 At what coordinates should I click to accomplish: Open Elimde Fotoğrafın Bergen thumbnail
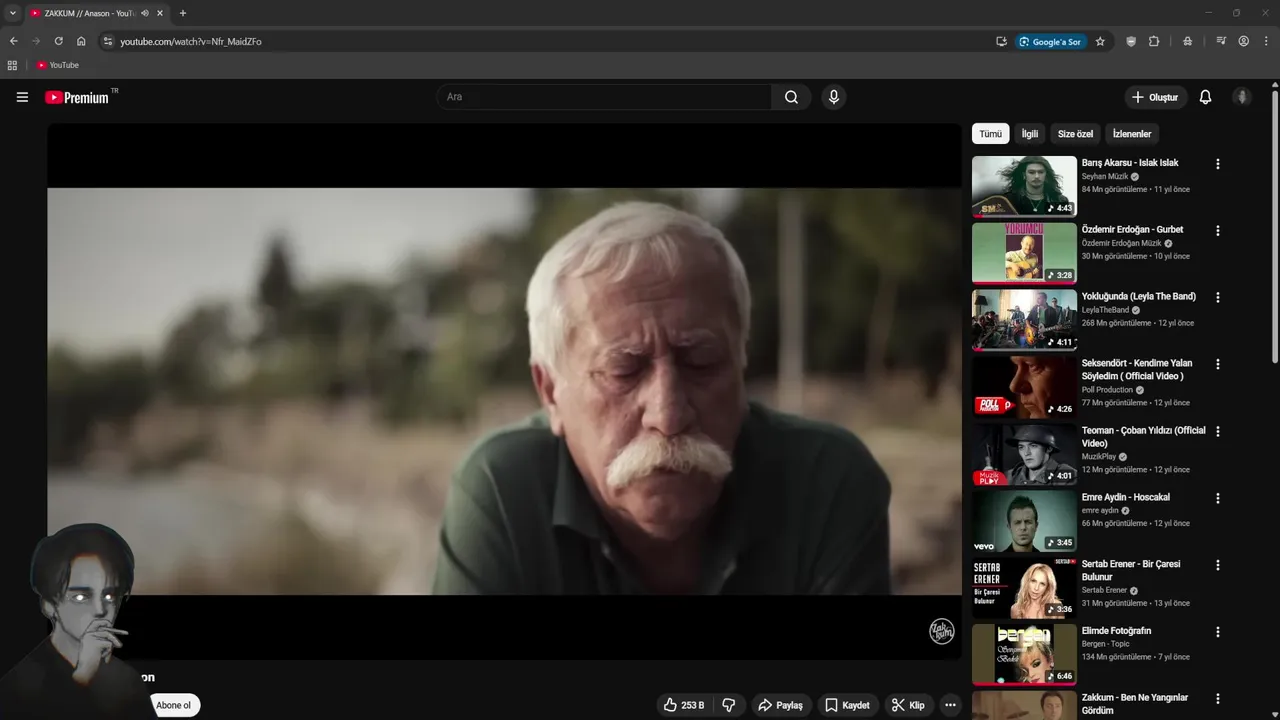tap(1024, 654)
